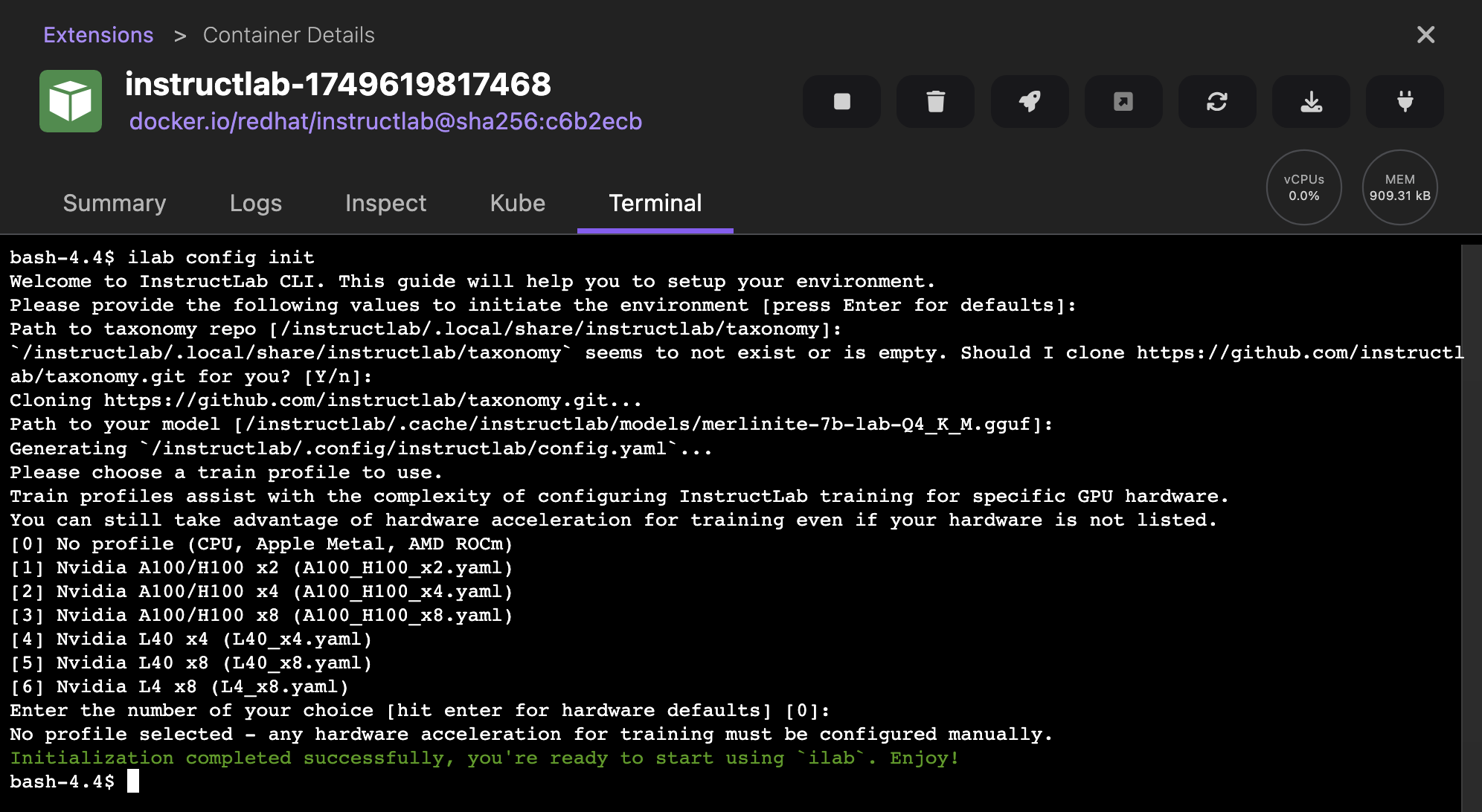Stop the container with the square button
Screen dimensions: 1482x812
[841, 101]
